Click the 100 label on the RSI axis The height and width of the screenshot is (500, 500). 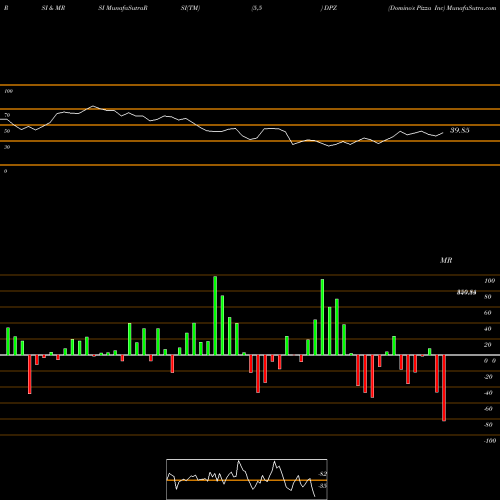coord(8,91)
